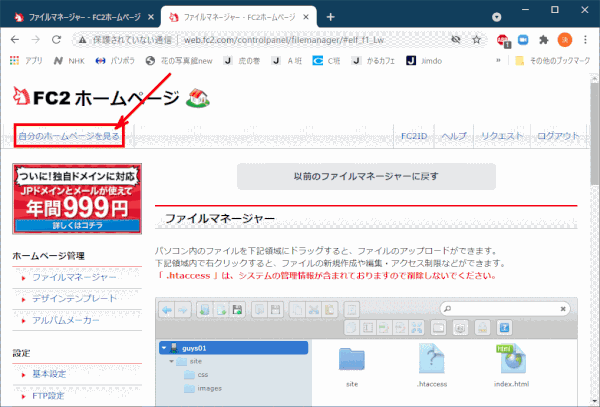Image resolution: width=600 pixels, height=407 pixels.
Task: Click the file manager forward arrow icon
Action: pyautogui.click(x=183, y=310)
